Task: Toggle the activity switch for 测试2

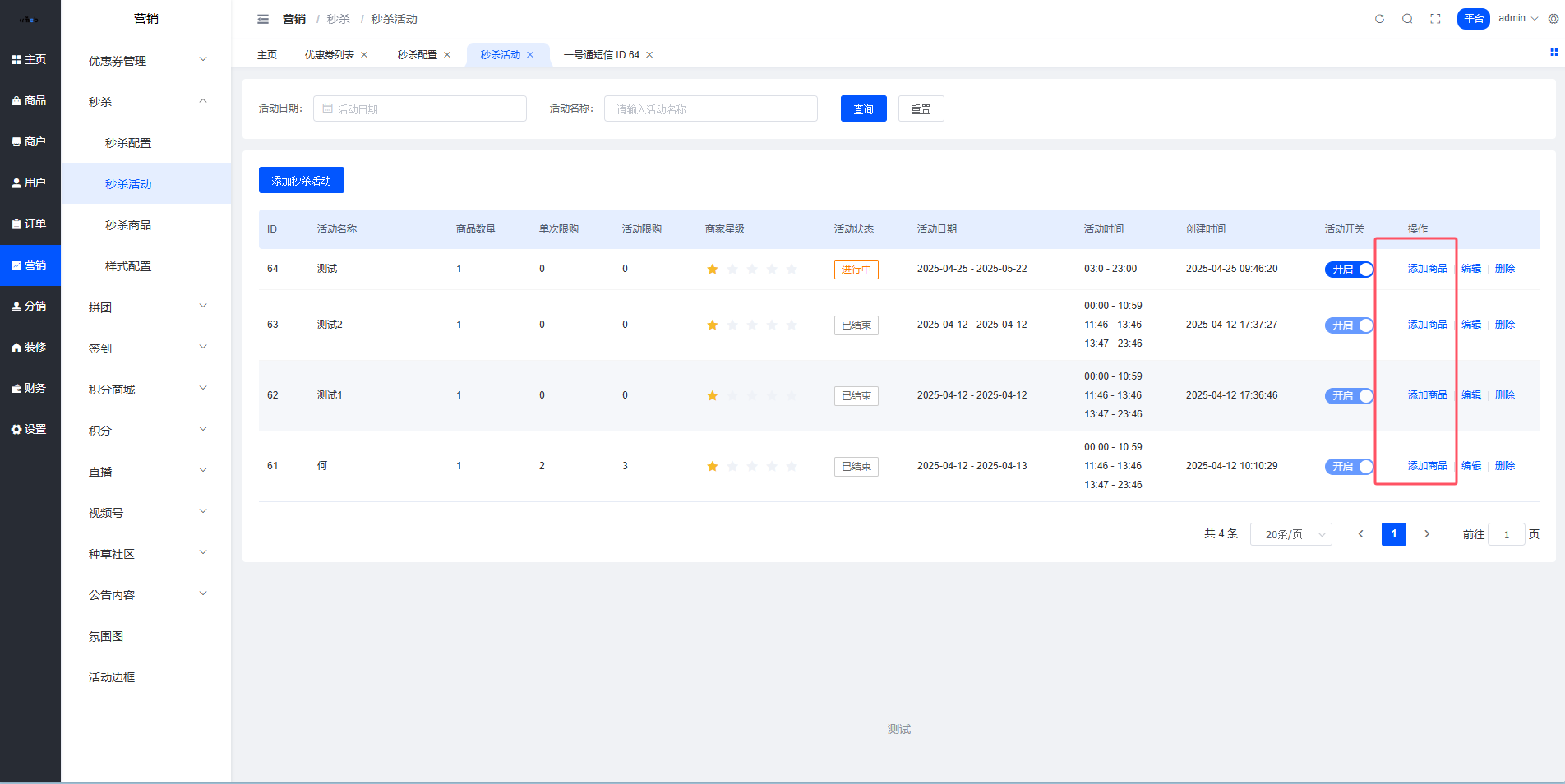Action: [1349, 325]
